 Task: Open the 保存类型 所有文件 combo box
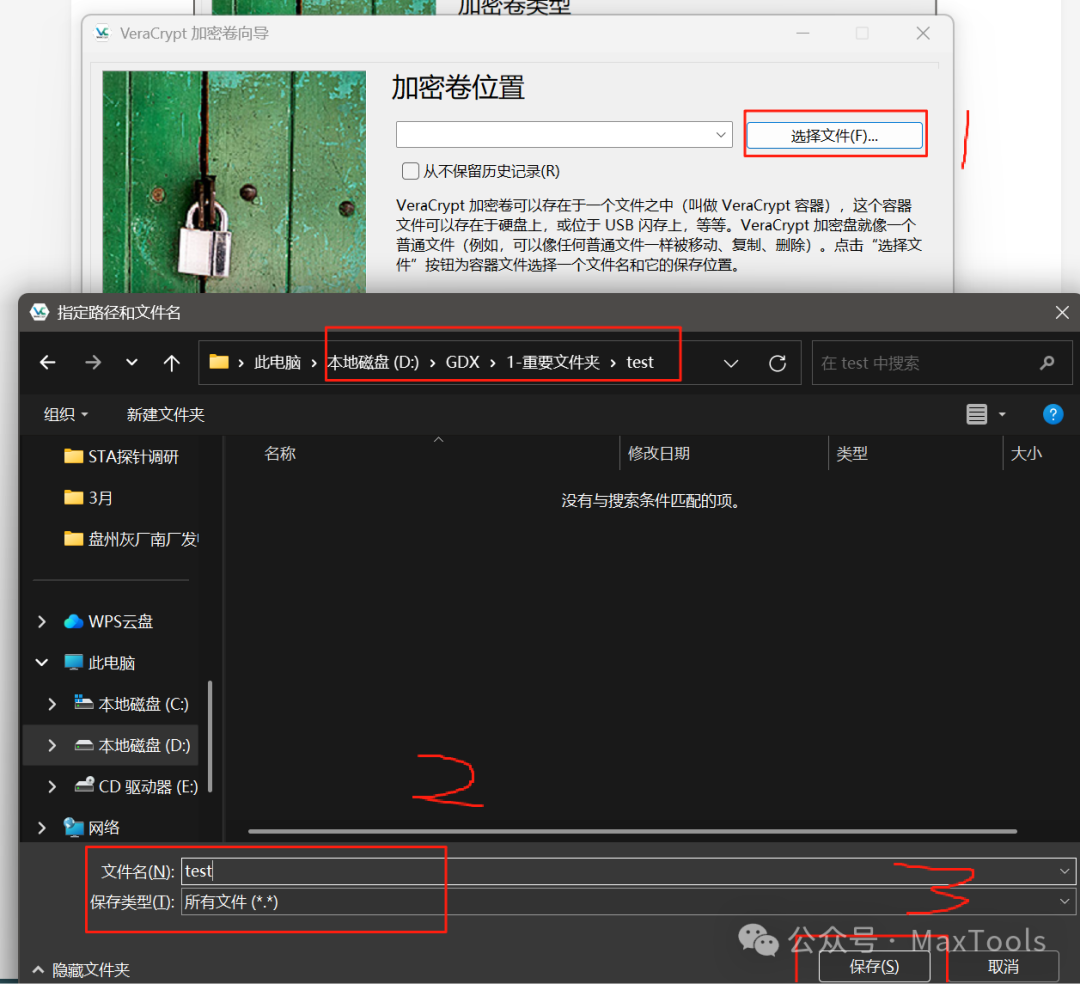coord(627,901)
